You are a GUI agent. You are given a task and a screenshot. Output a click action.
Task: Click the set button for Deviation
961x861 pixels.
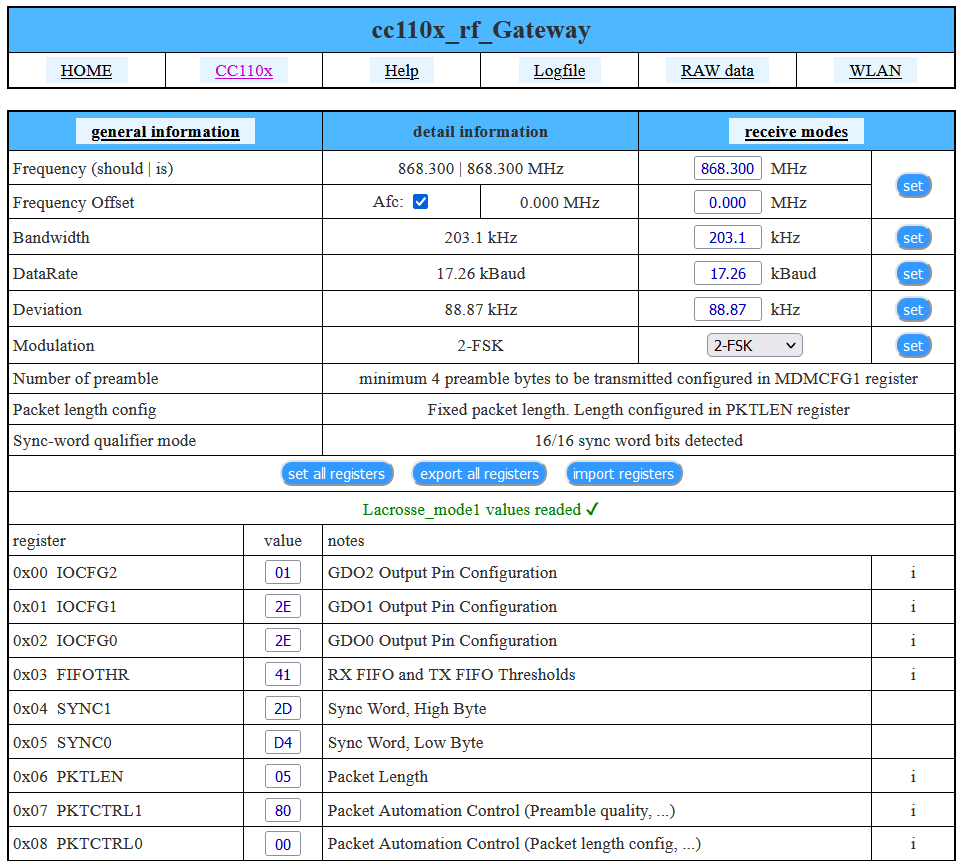click(913, 309)
